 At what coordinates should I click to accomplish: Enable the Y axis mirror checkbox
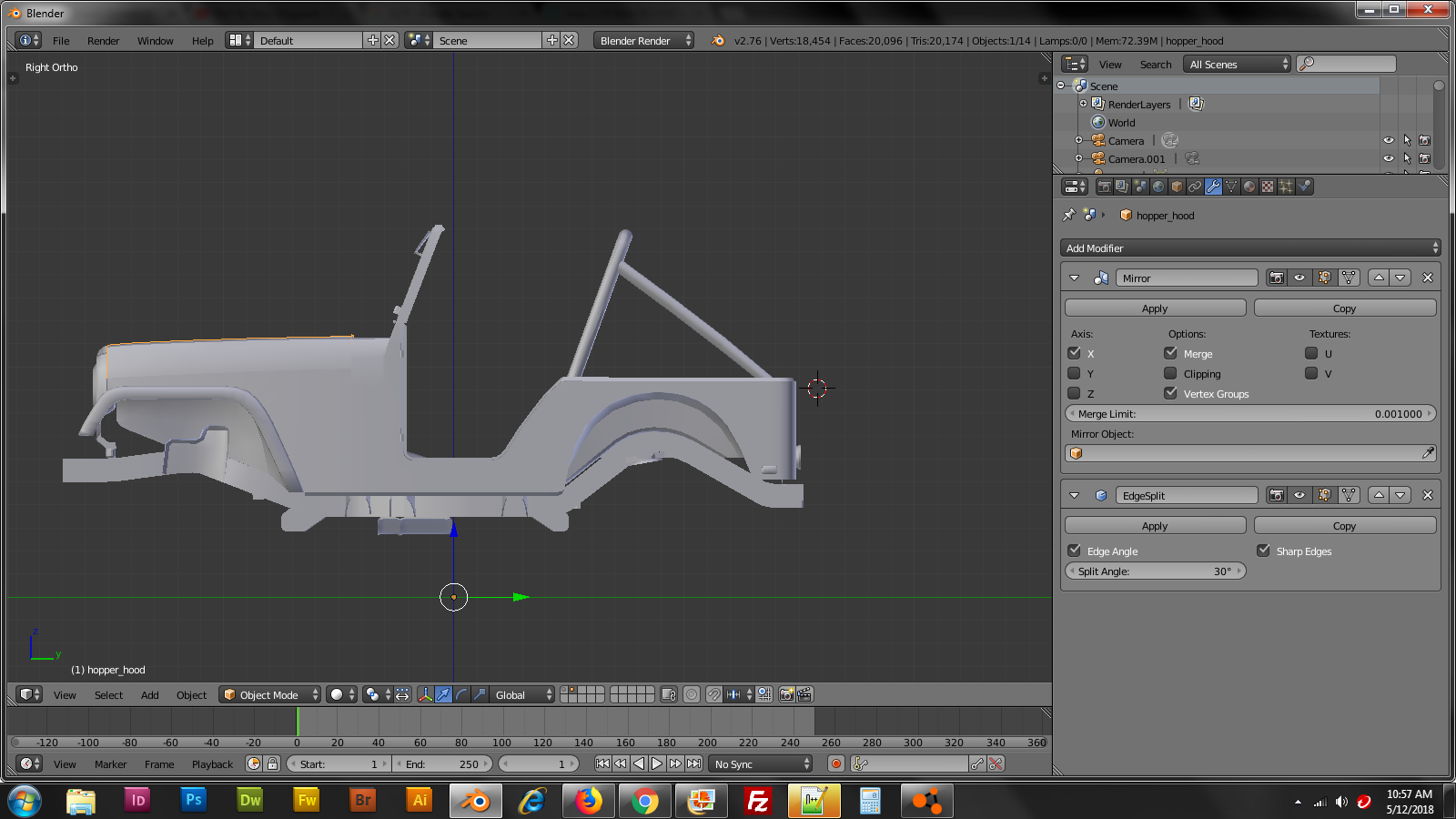click(1075, 374)
